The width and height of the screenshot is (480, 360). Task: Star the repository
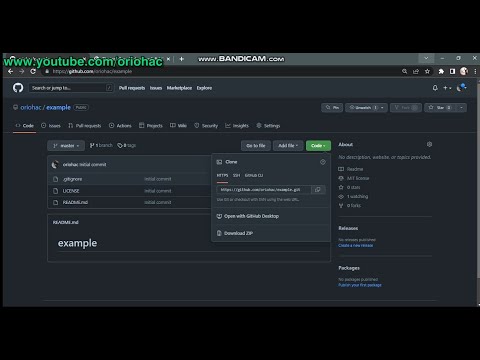[x=440, y=108]
